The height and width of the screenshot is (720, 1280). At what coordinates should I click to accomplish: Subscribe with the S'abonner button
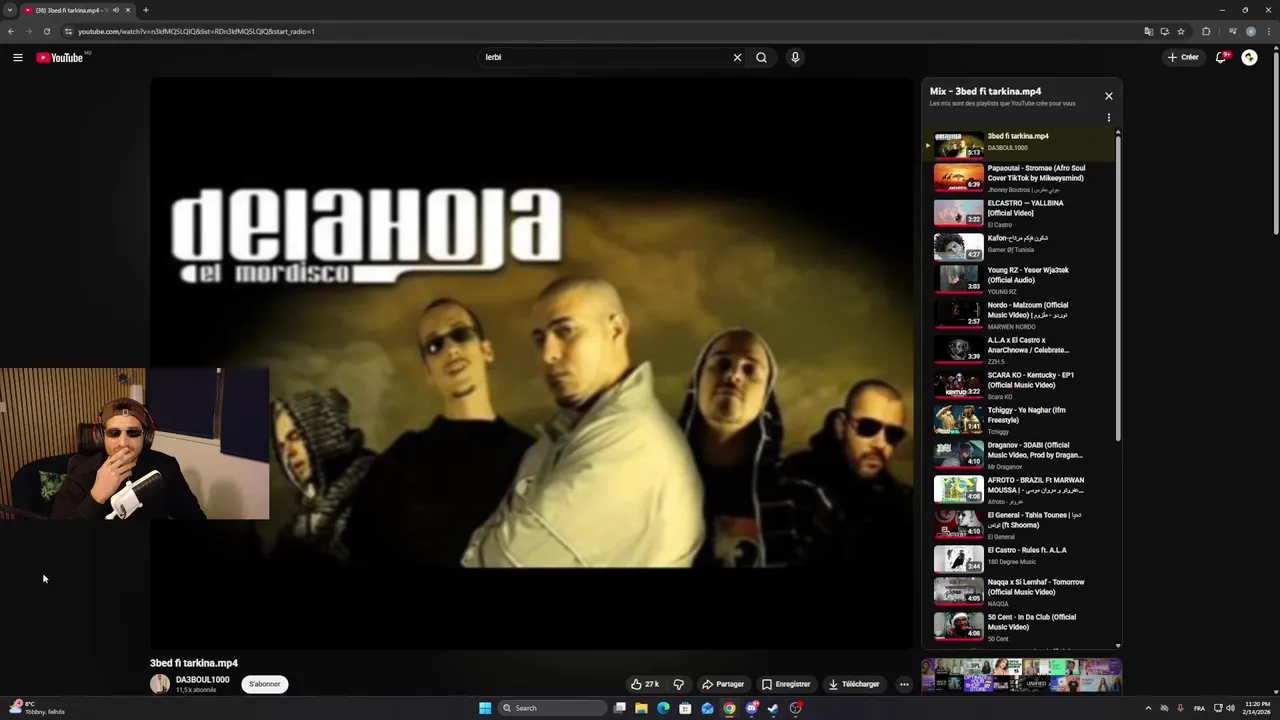(265, 684)
